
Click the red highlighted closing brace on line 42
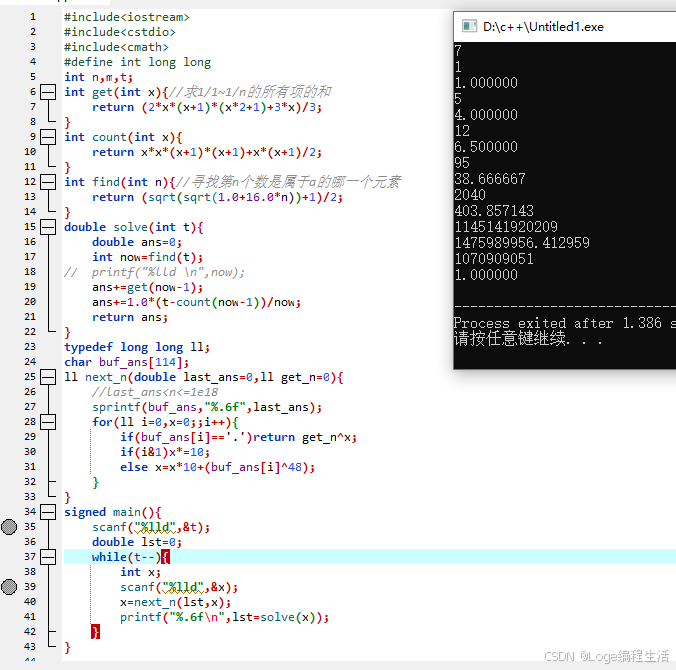(95, 632)
